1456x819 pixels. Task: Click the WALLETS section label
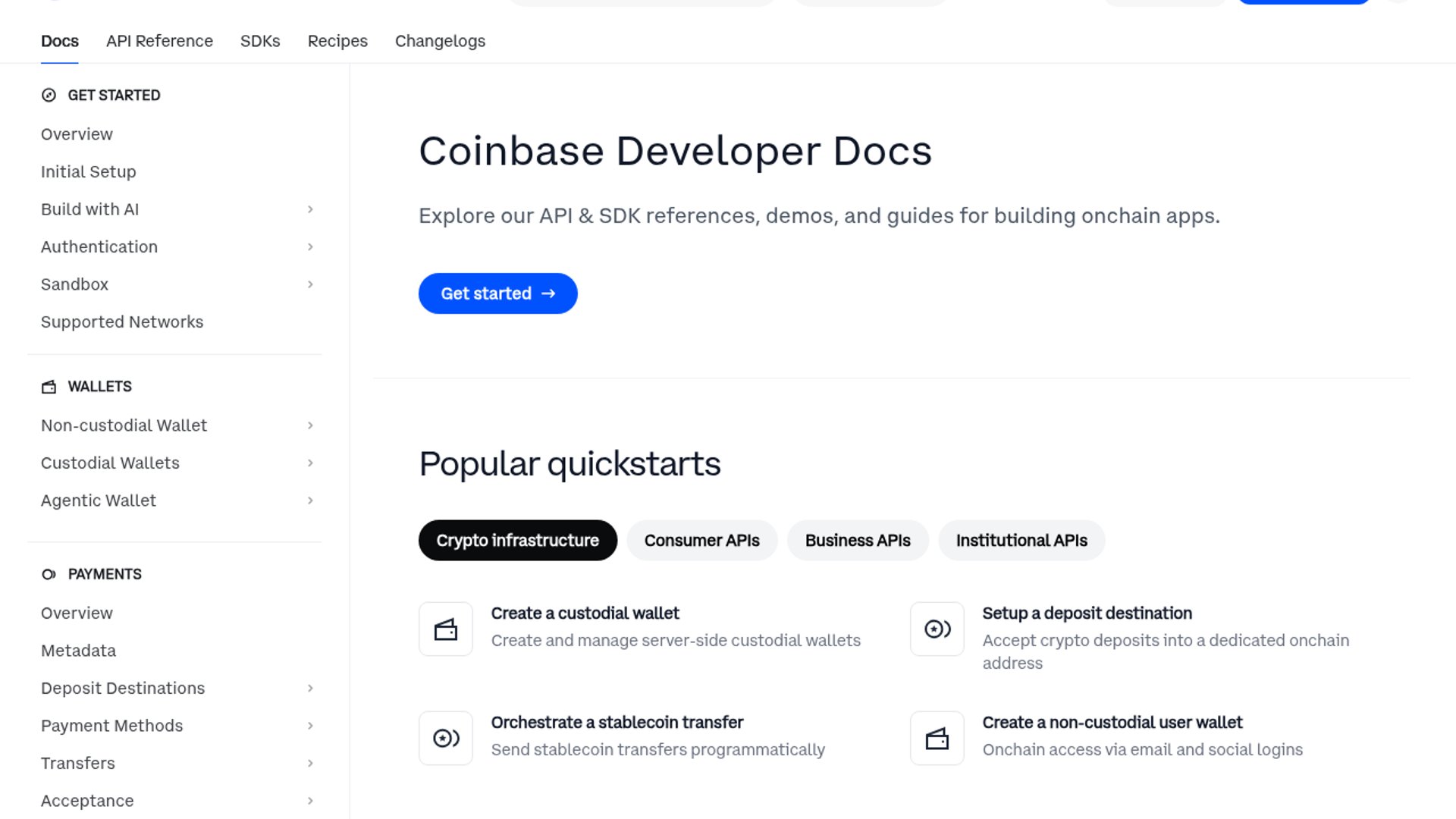[x=99, y=387]
